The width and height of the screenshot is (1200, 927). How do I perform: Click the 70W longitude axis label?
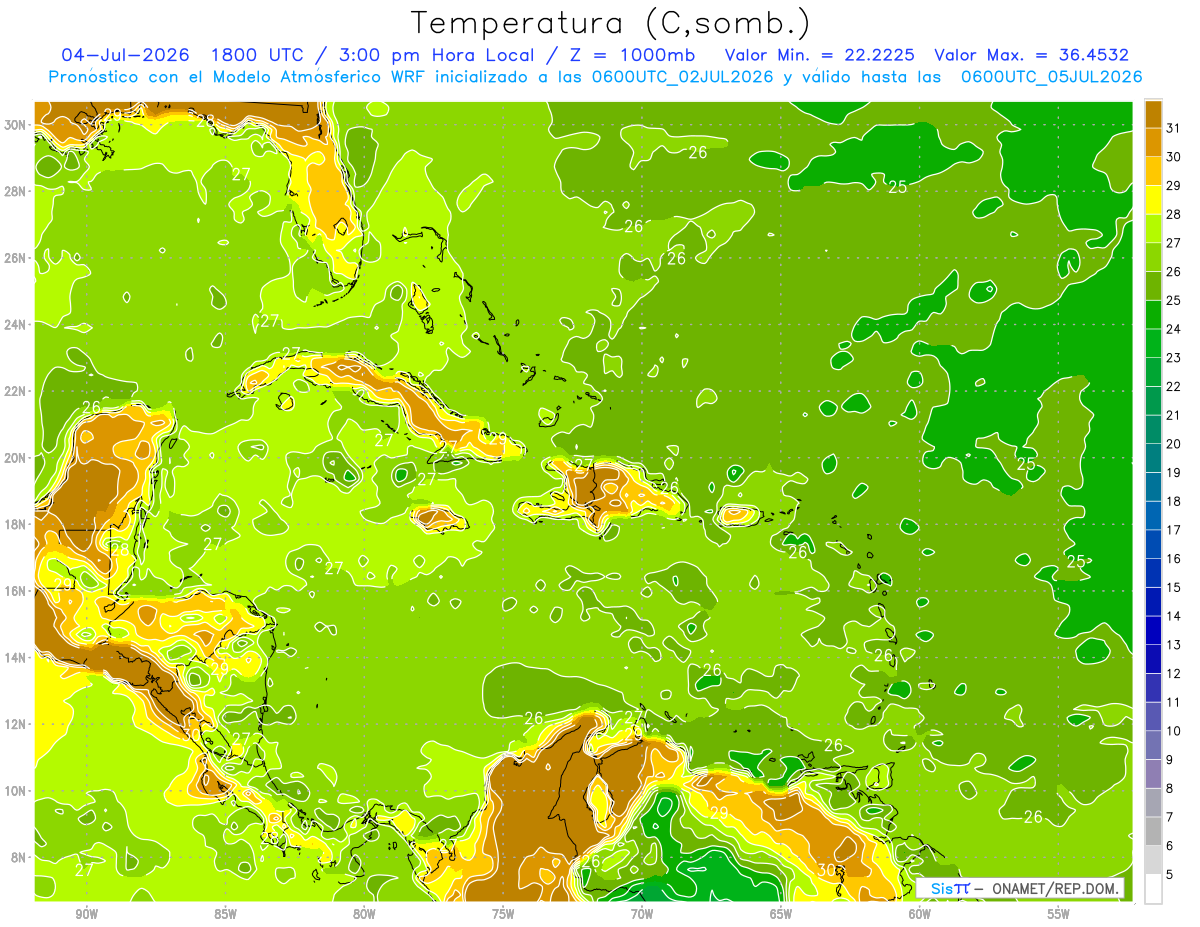pos(642,914)
